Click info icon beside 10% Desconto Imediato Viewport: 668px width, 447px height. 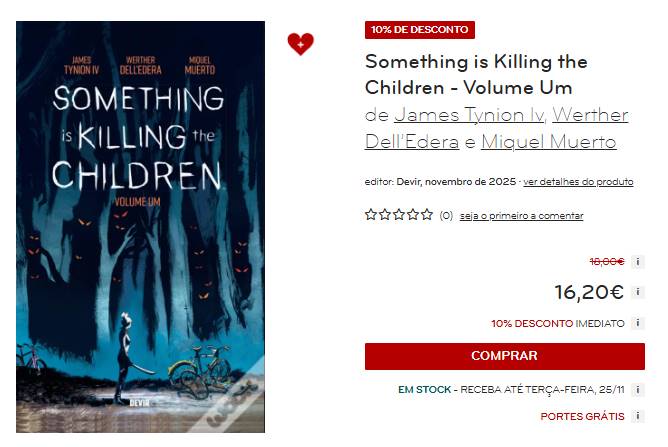[638, 324]
